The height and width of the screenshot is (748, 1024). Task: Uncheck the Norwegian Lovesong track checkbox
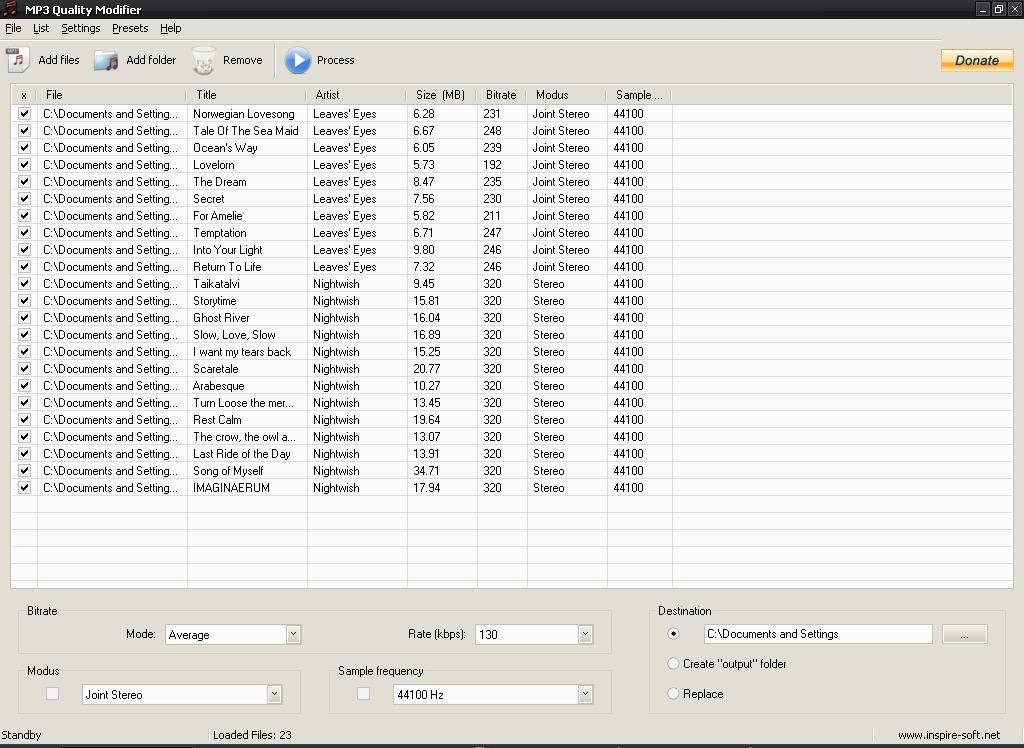pos(23,113)
